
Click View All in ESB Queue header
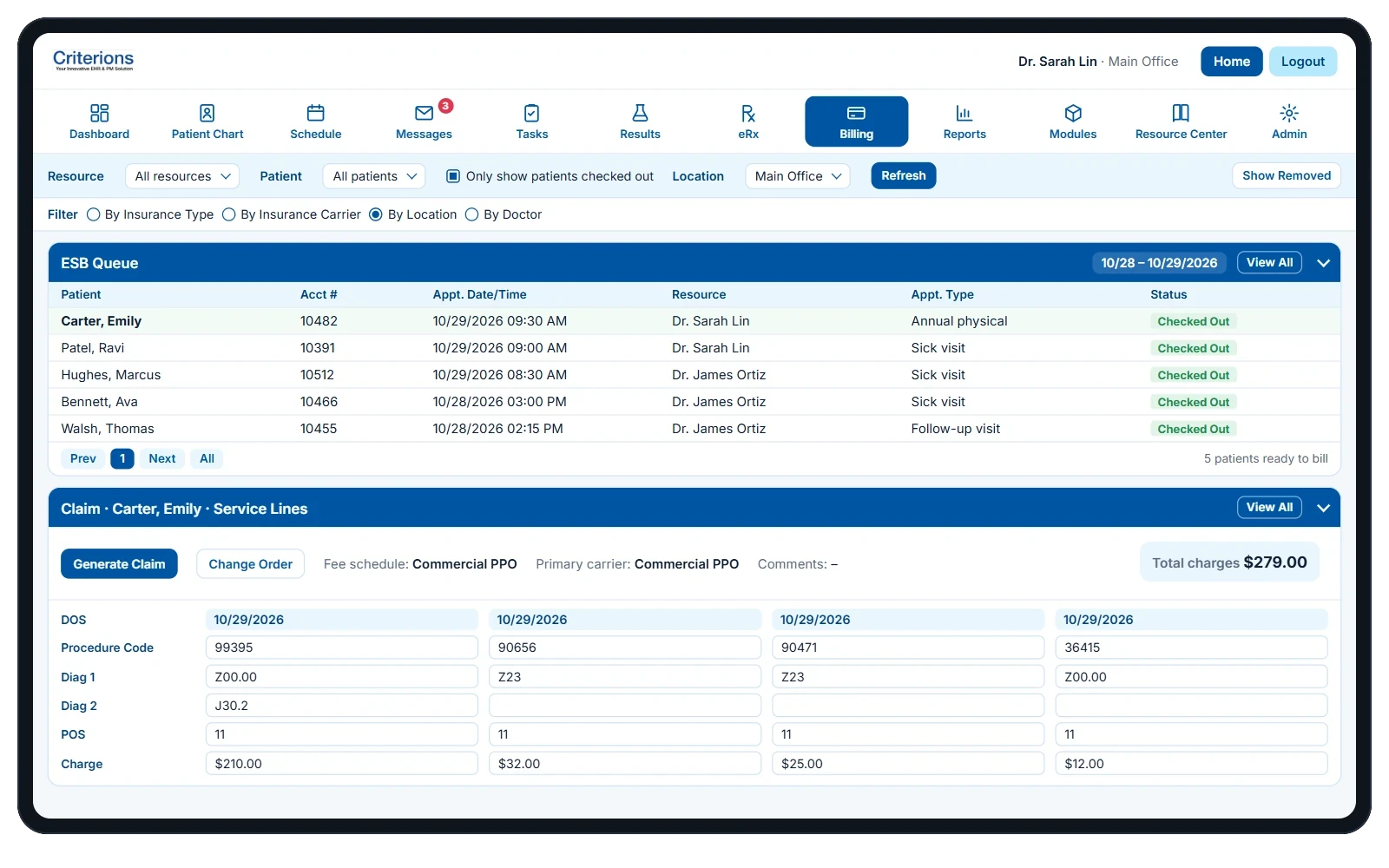tap(1269, 262)
